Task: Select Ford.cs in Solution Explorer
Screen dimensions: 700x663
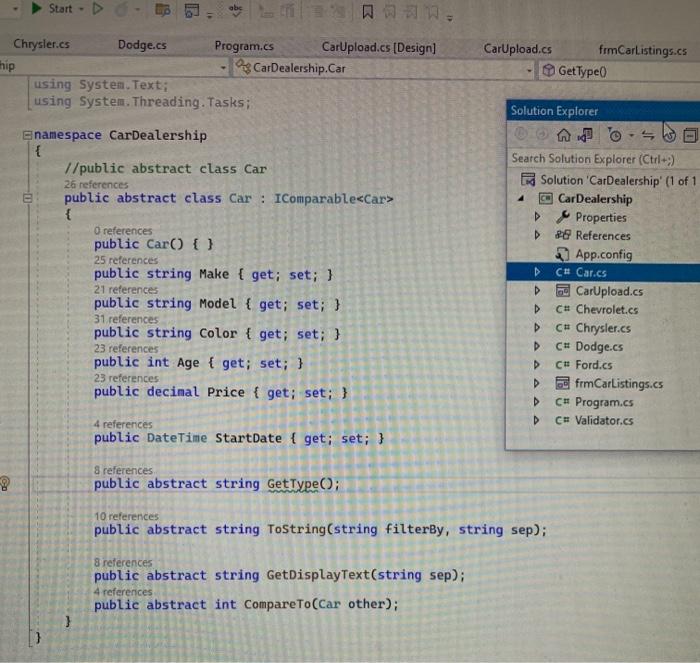Action: pyautogui.click(x=593, y=365)
